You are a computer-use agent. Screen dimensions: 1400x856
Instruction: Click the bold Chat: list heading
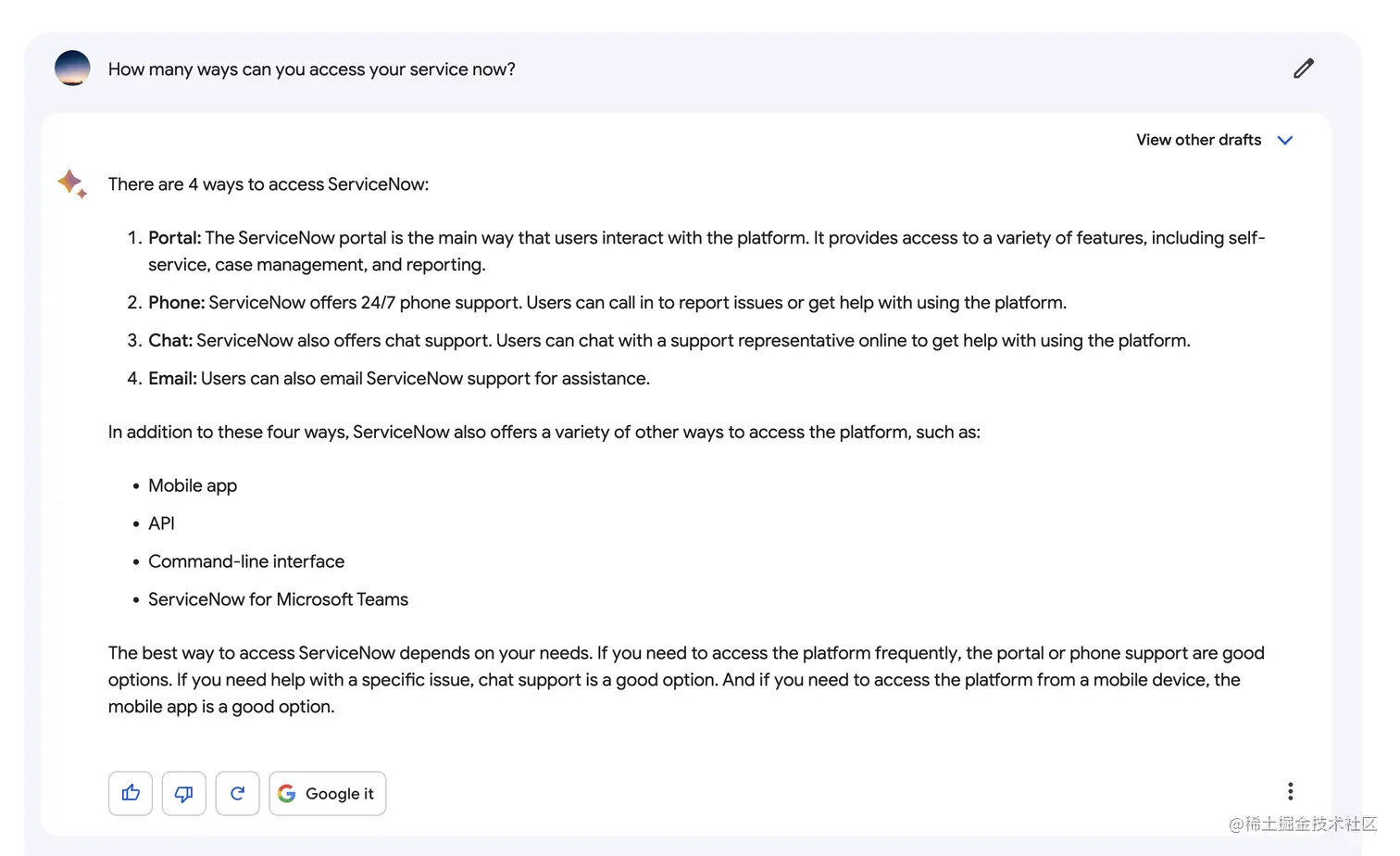click(170, 341)
